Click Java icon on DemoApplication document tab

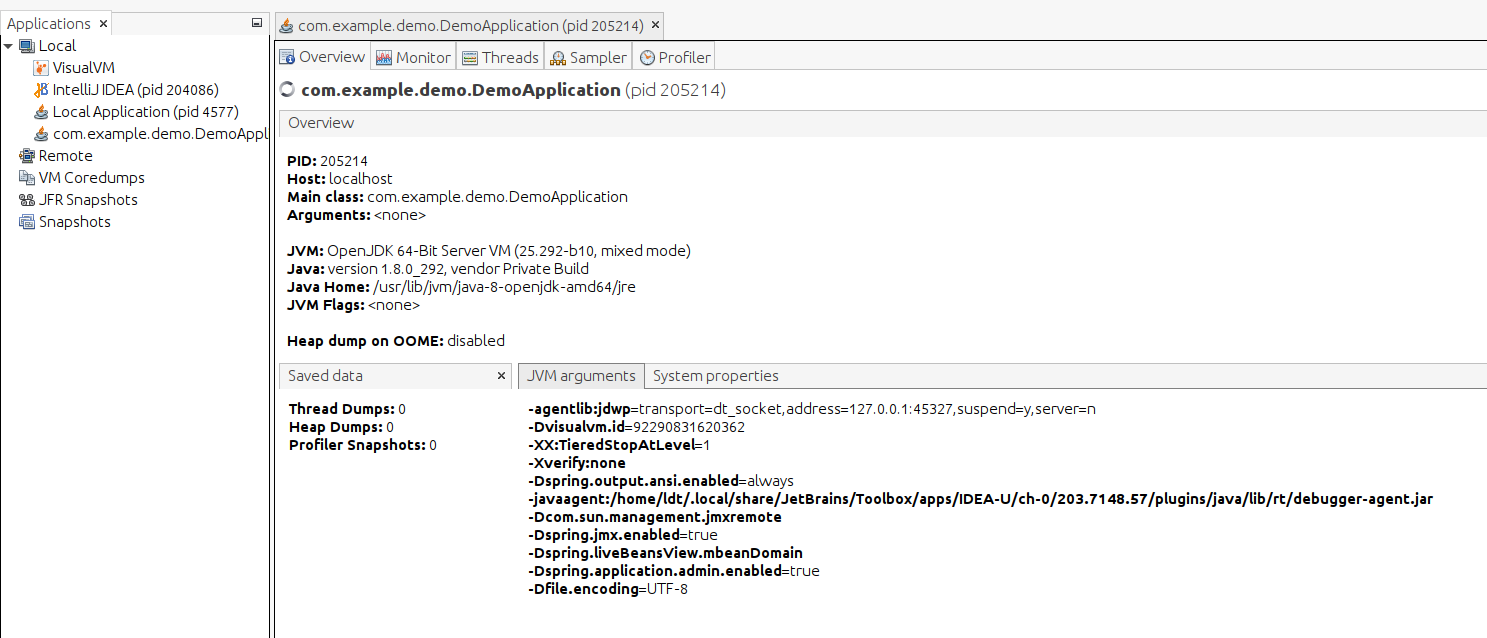[286, 25]
